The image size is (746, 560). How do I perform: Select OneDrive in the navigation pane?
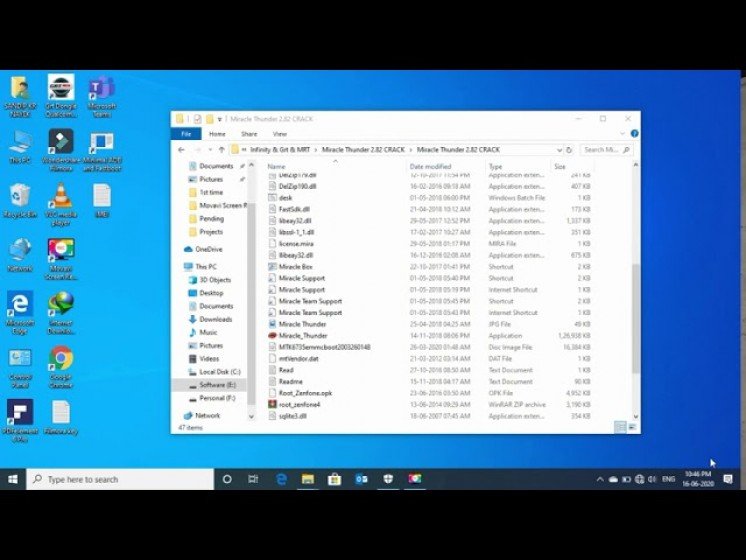pyautogui.click(x=208, y=249)
